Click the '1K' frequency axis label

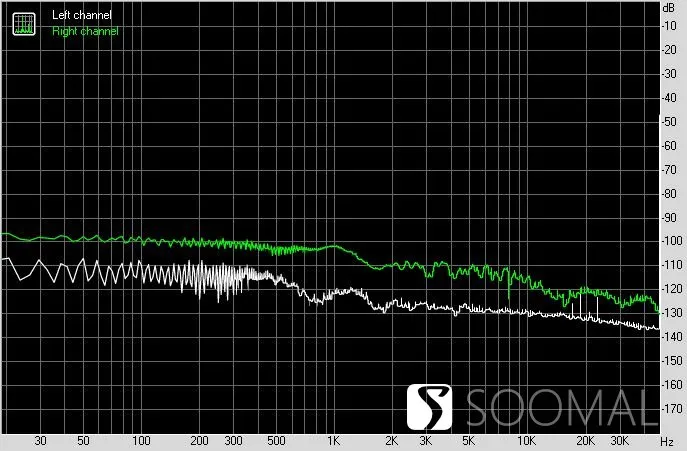pyautogui.click(x=333, y=441)
